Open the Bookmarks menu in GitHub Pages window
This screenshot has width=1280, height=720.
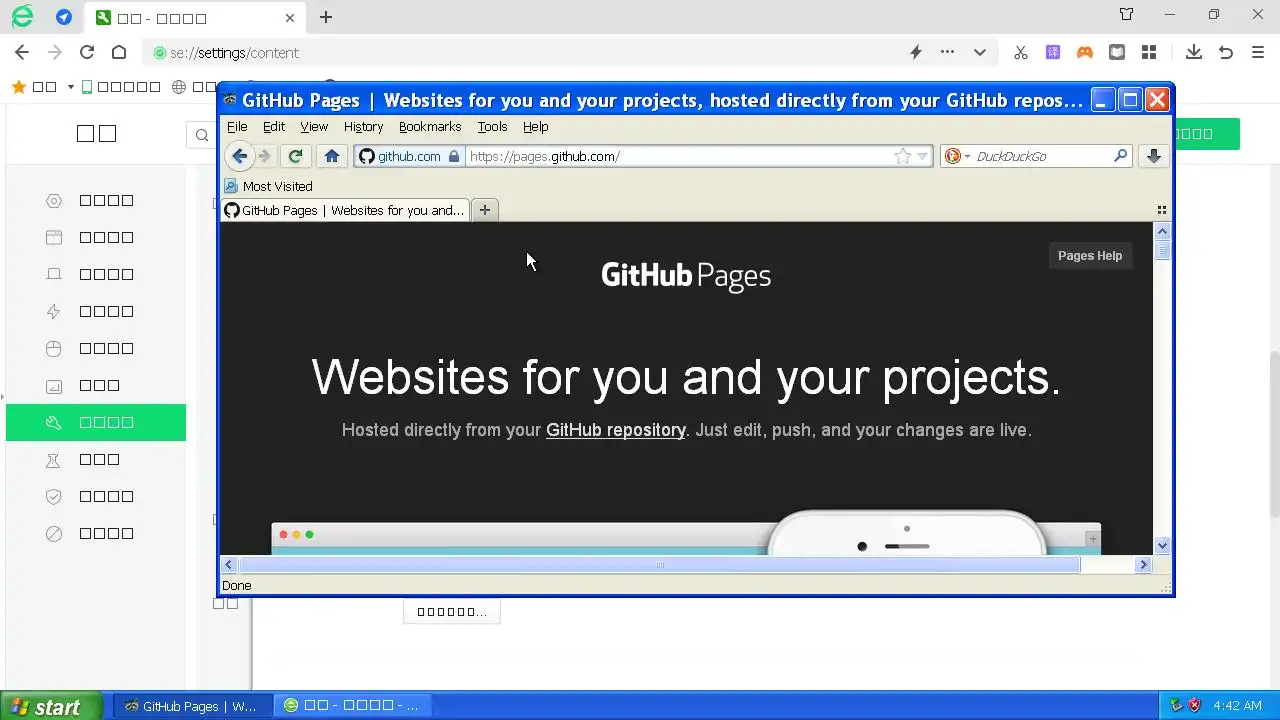coord(430,127)
